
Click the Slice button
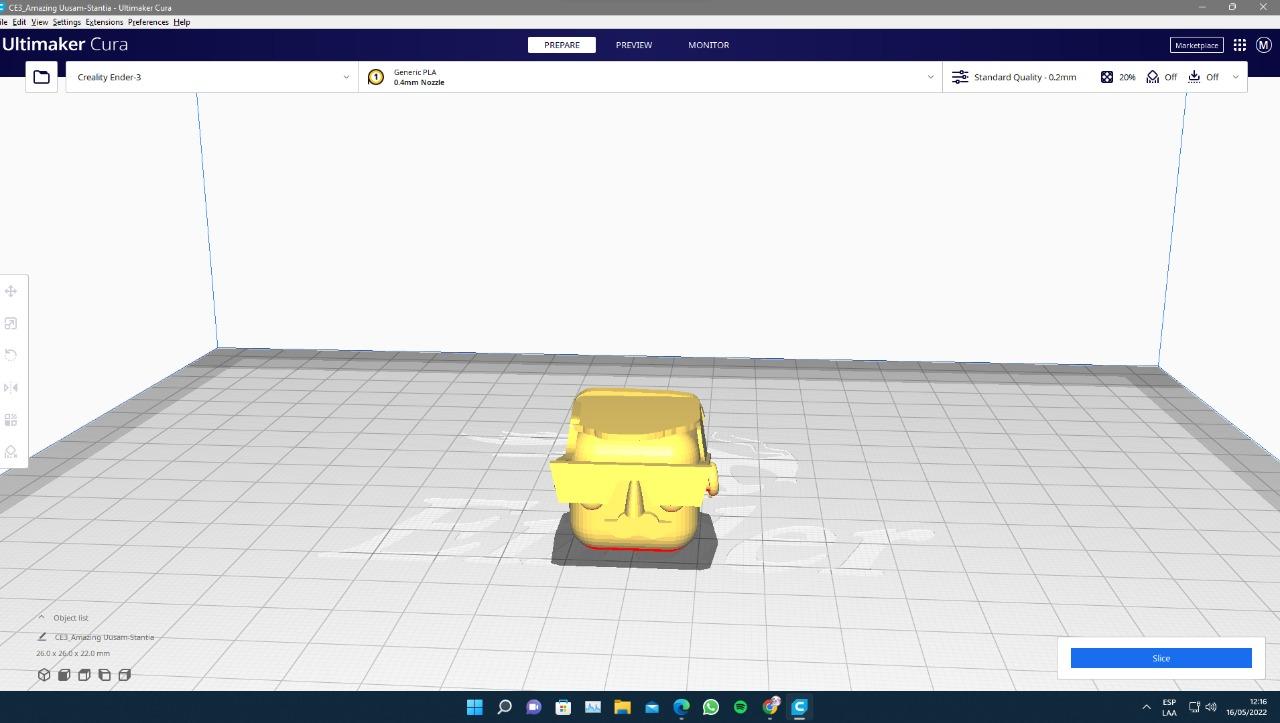pos(1161,658)
